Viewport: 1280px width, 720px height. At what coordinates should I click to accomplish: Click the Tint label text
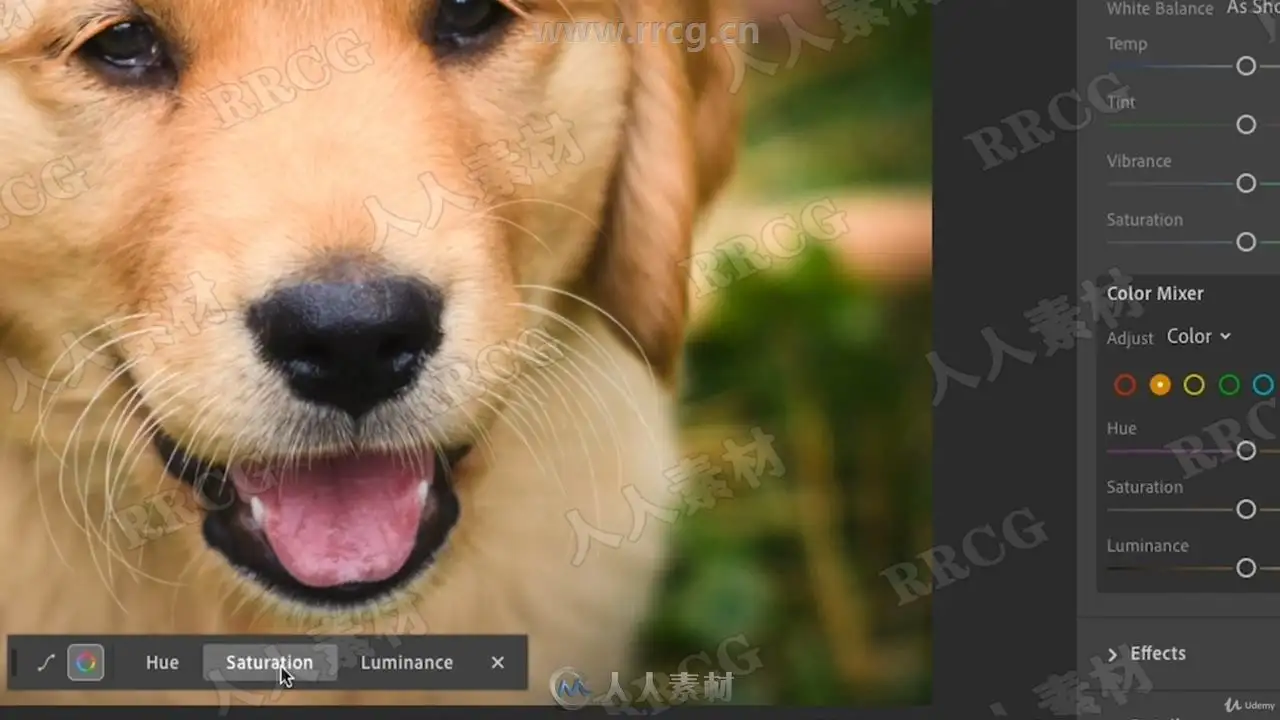1121,102
